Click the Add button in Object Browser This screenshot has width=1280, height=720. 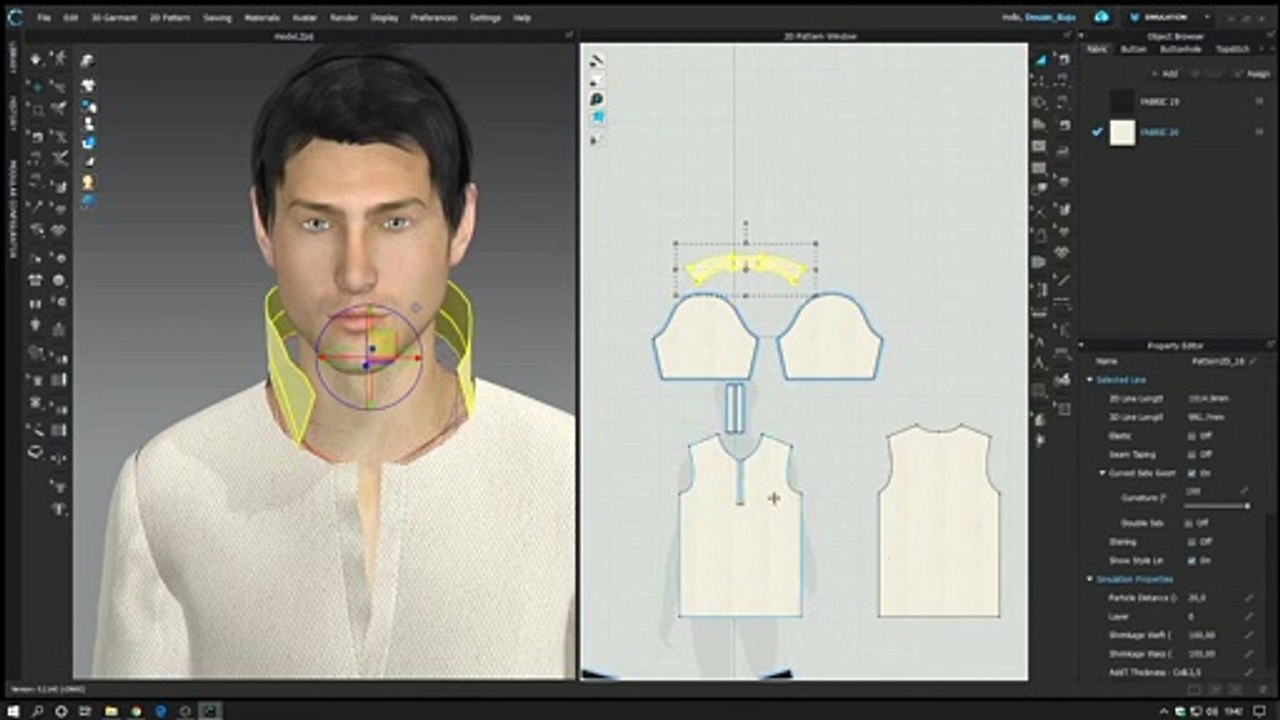[x=1165, y=74]
